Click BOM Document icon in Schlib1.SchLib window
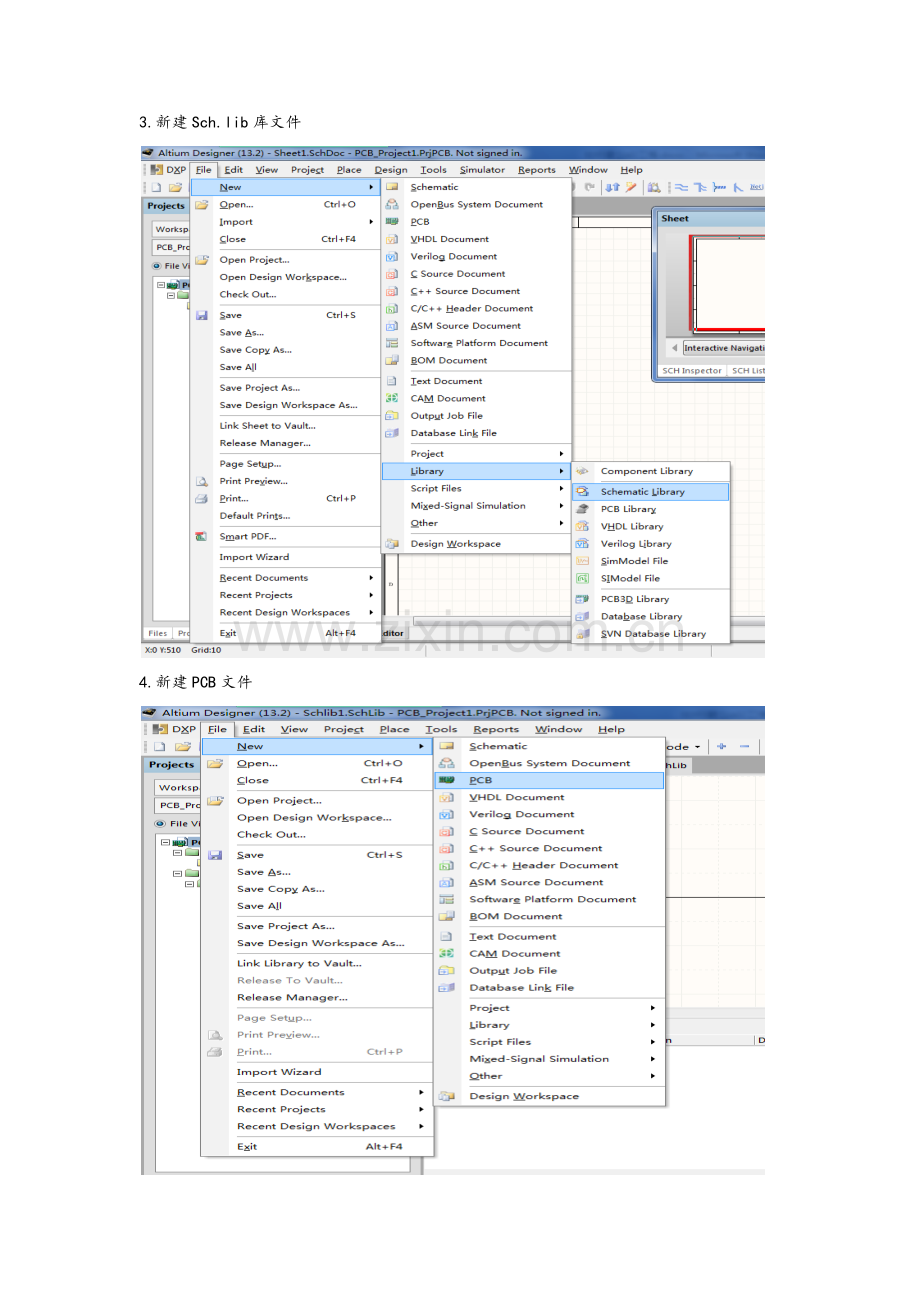Viewport: 920px width, 1302px height. click(447, 916)
